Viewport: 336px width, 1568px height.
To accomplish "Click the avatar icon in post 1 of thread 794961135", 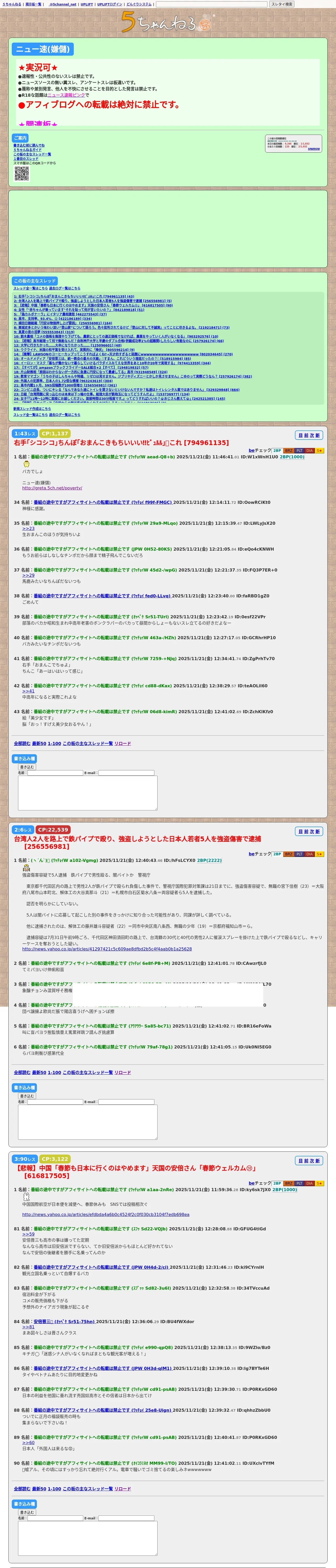I will 26,464.
